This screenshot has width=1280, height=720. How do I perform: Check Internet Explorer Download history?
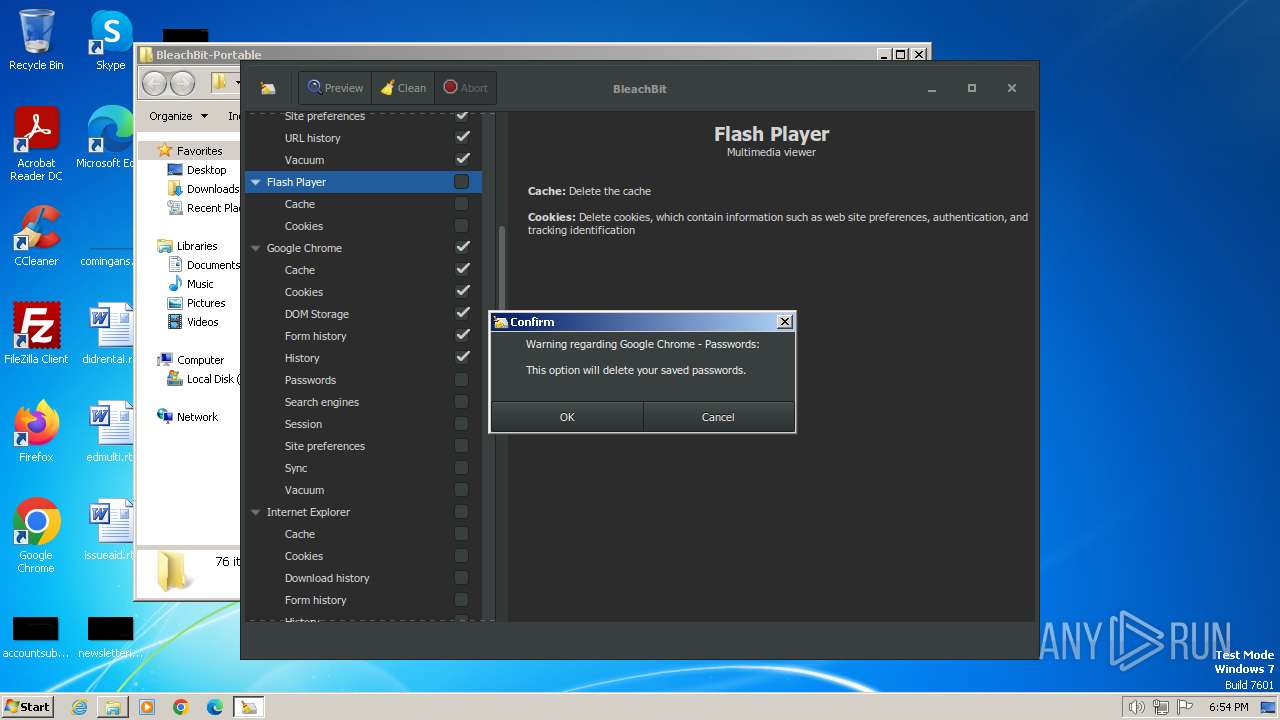coord(461,578)
